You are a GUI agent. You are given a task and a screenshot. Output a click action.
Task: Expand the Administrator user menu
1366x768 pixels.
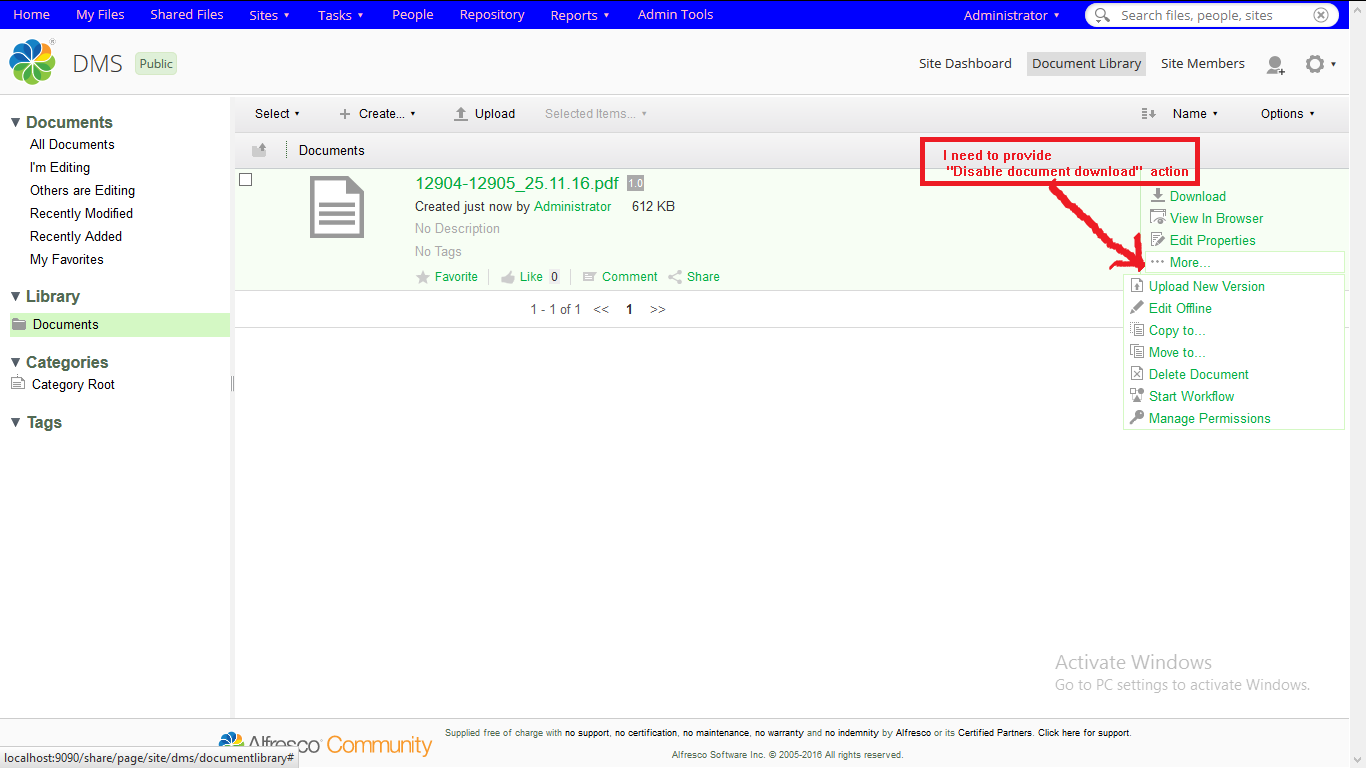pos(1011,15)
